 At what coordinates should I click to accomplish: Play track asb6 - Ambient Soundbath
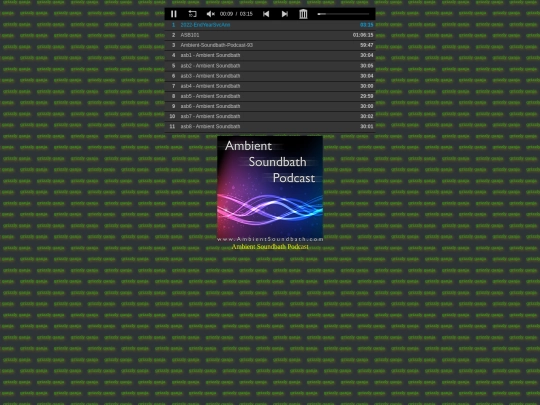pos(270,106)
